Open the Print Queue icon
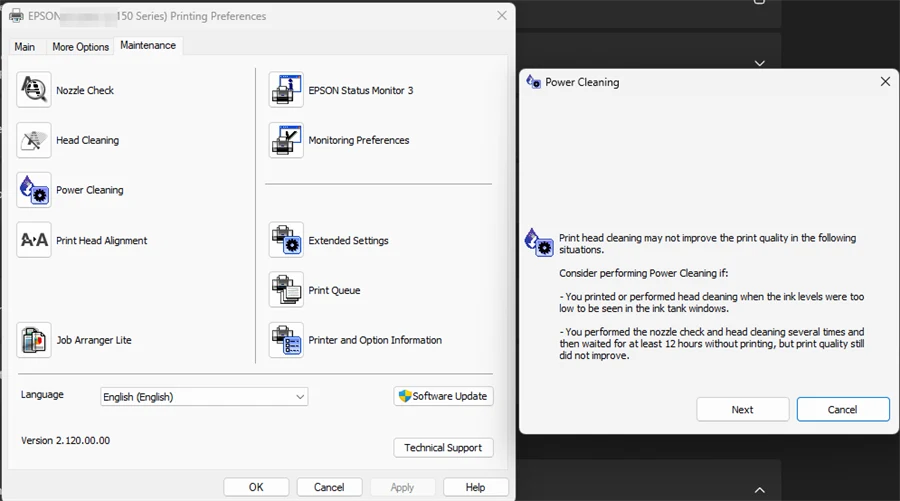900x501 pixels. 286,290
